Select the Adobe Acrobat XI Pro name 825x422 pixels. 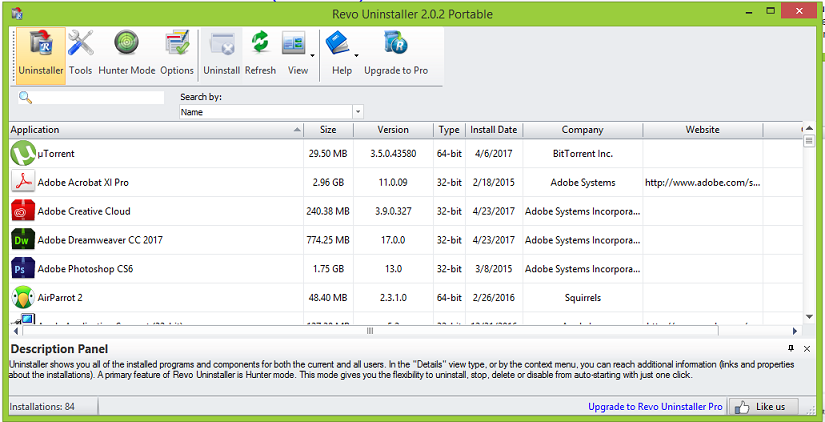[83, 183]
